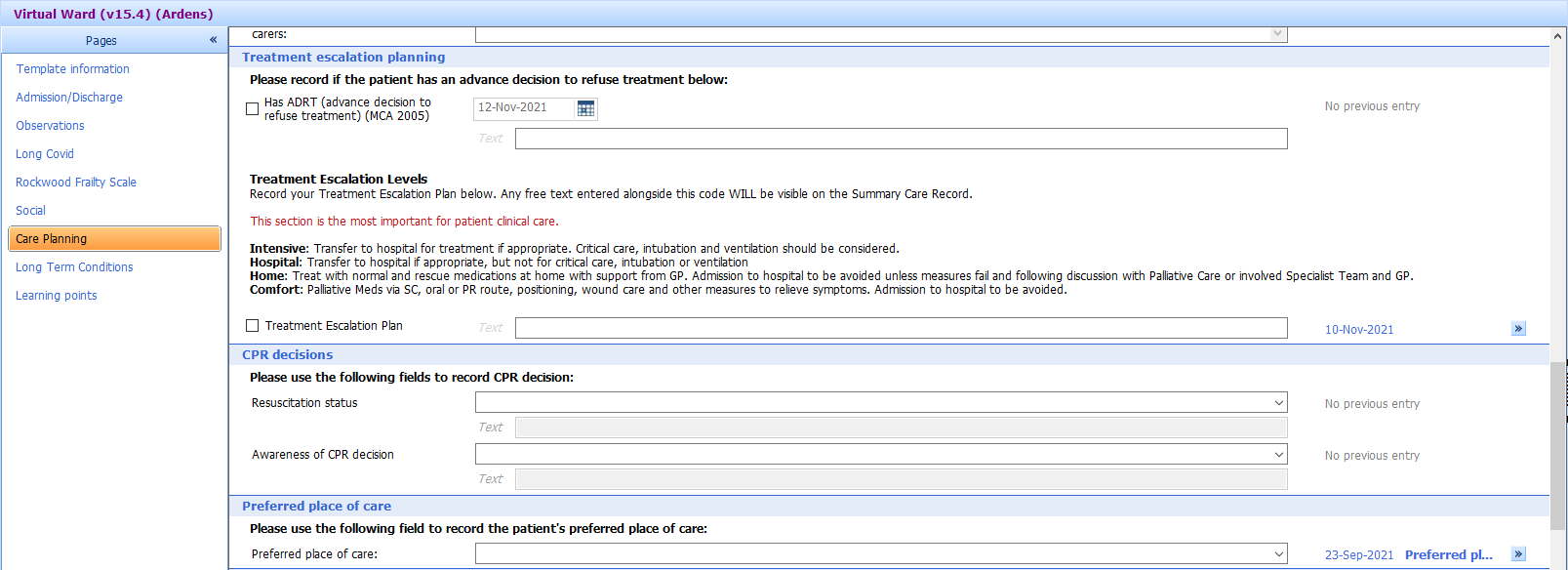Open the calendar date picker for ADRT date
The image size is (1568, 570).
(x=584, y=108)
